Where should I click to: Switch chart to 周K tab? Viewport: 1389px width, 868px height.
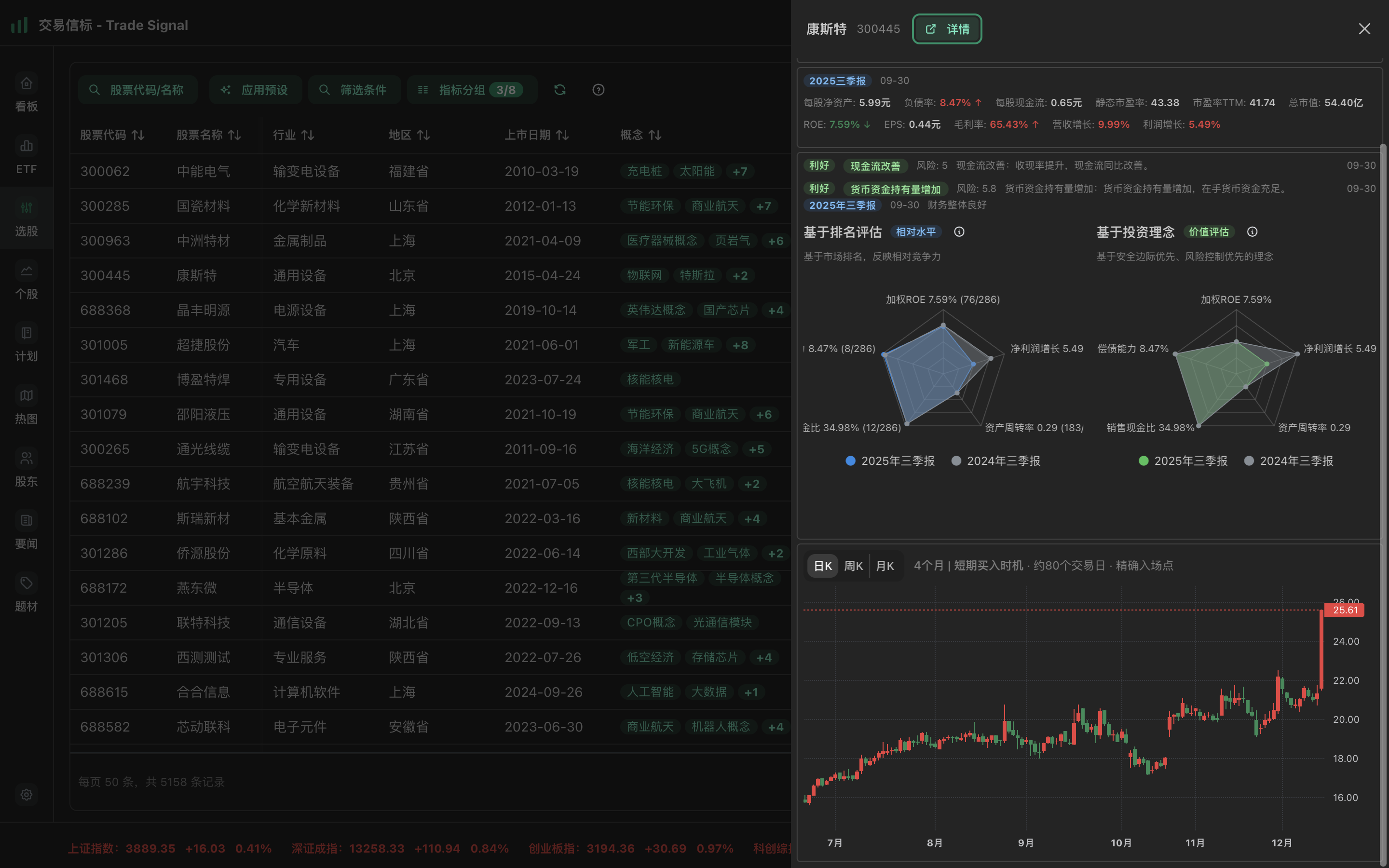[854, 566]
